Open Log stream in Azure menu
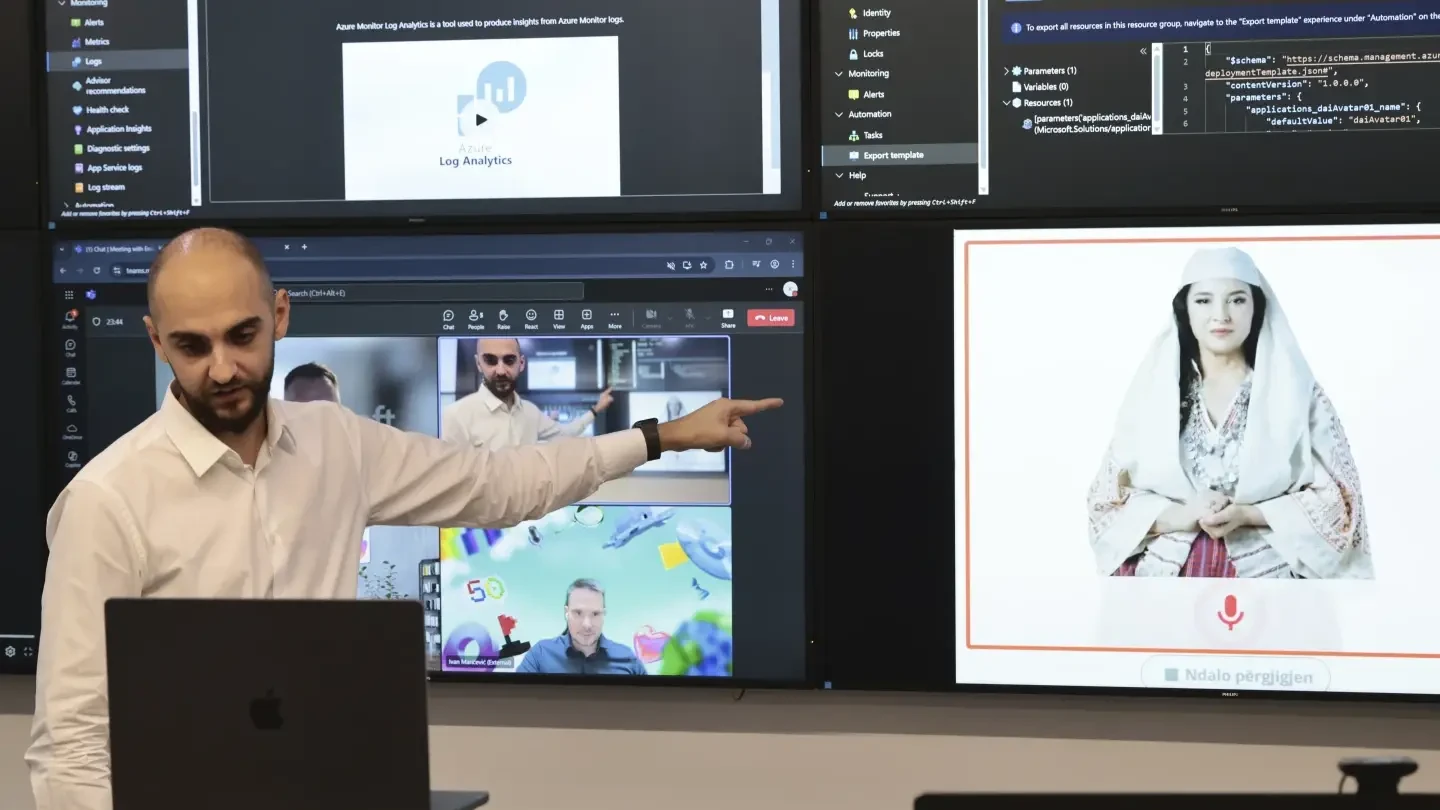 (99, 187)
